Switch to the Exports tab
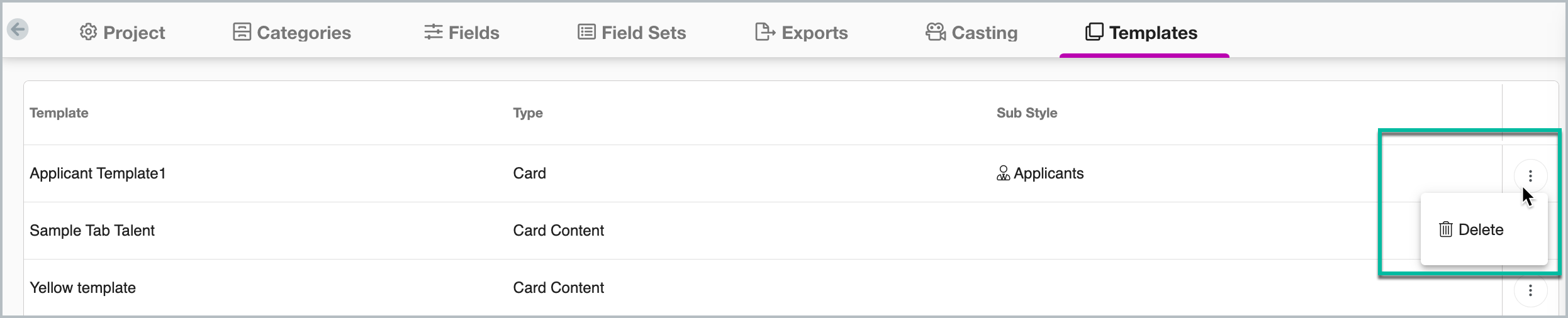Viewport: 1568px width, 318px height. 802,32
